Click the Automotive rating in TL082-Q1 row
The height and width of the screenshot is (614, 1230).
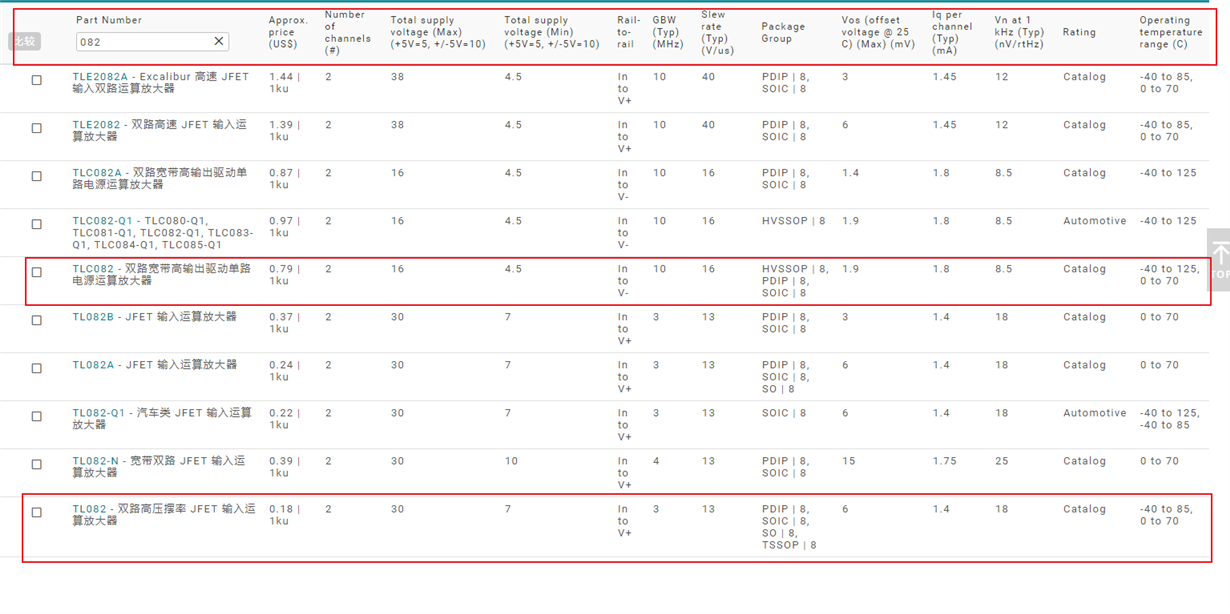tap(1095, 413)
